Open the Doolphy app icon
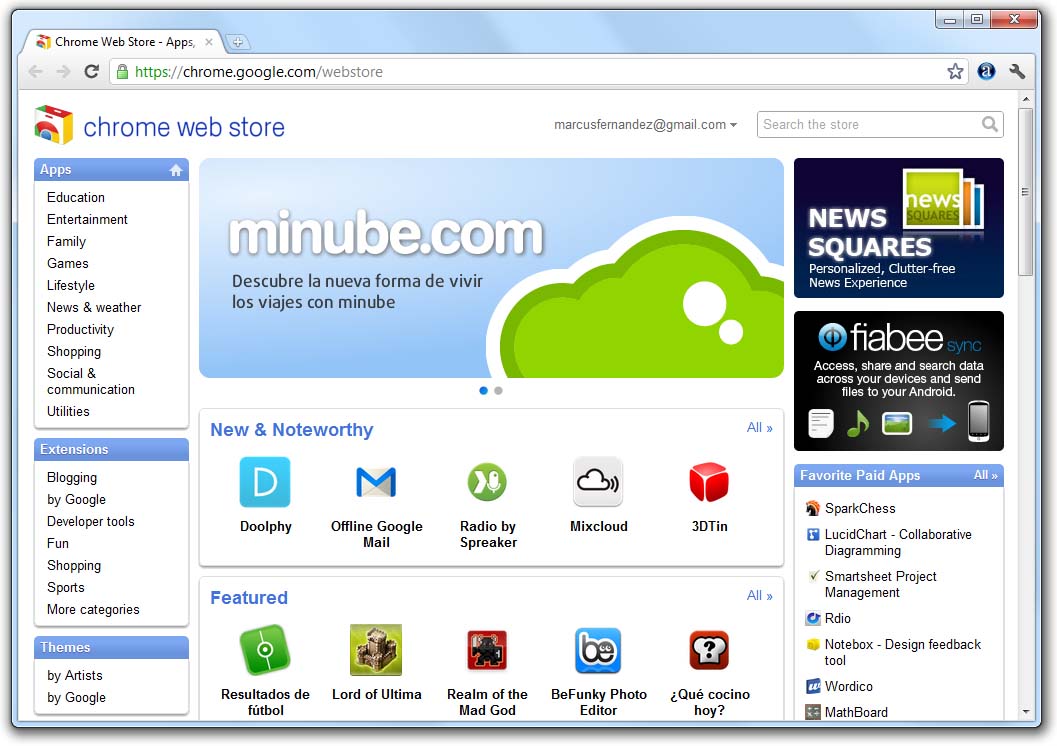The height and width of the screenshot is (746, 1057). [265, 482]
